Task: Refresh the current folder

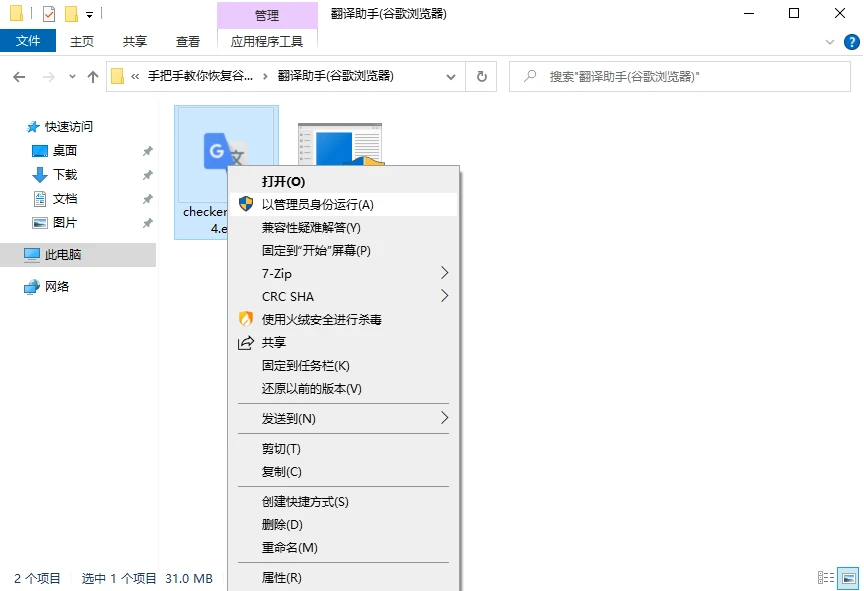Action: tap(482, 77)
